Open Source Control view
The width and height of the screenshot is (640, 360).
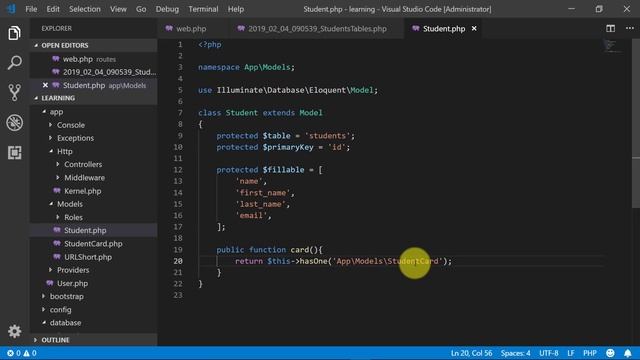[x=14, y=93]
